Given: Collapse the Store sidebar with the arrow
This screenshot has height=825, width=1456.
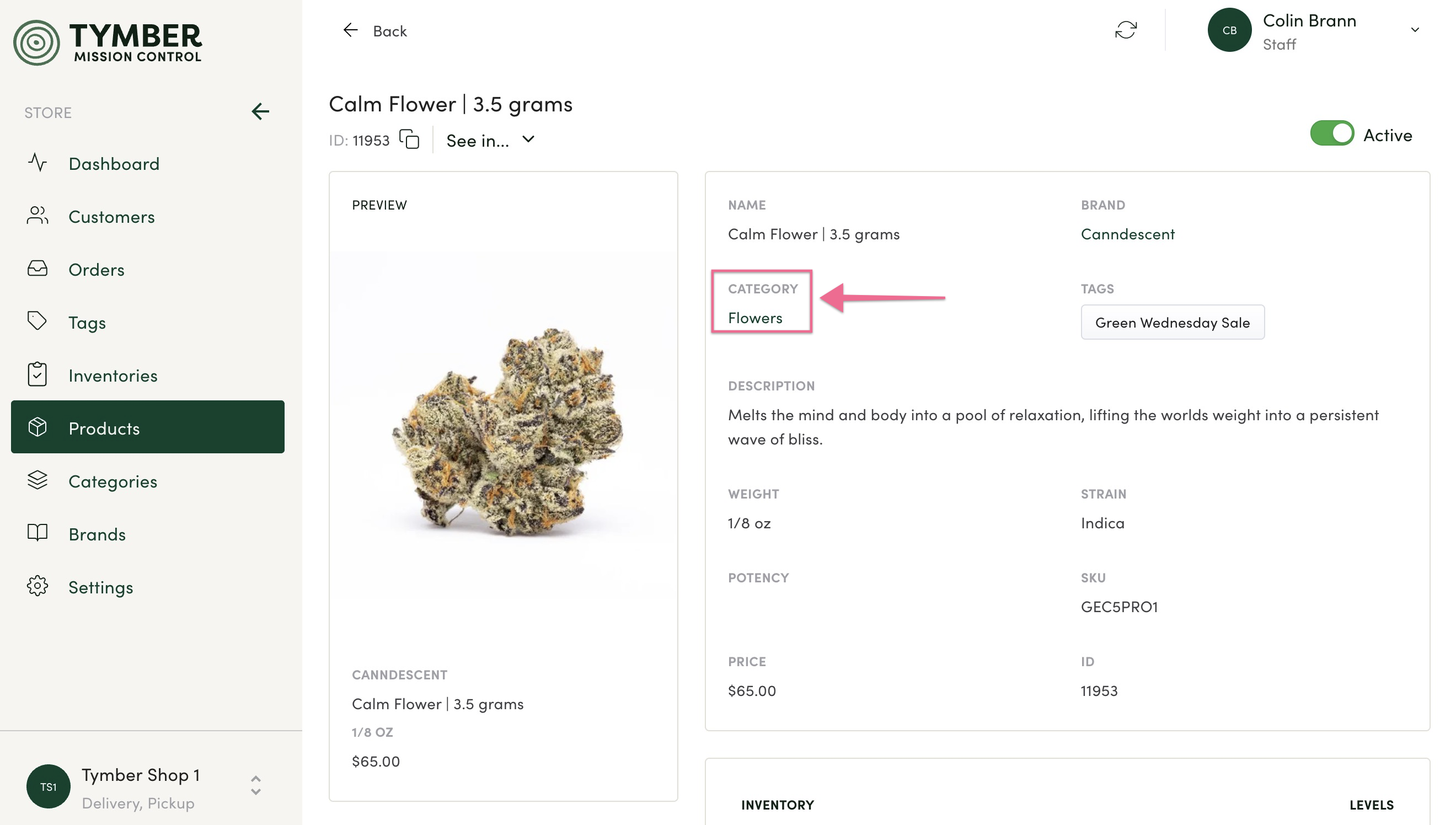Looking at the screenshot, I should (x=261, y=111).
